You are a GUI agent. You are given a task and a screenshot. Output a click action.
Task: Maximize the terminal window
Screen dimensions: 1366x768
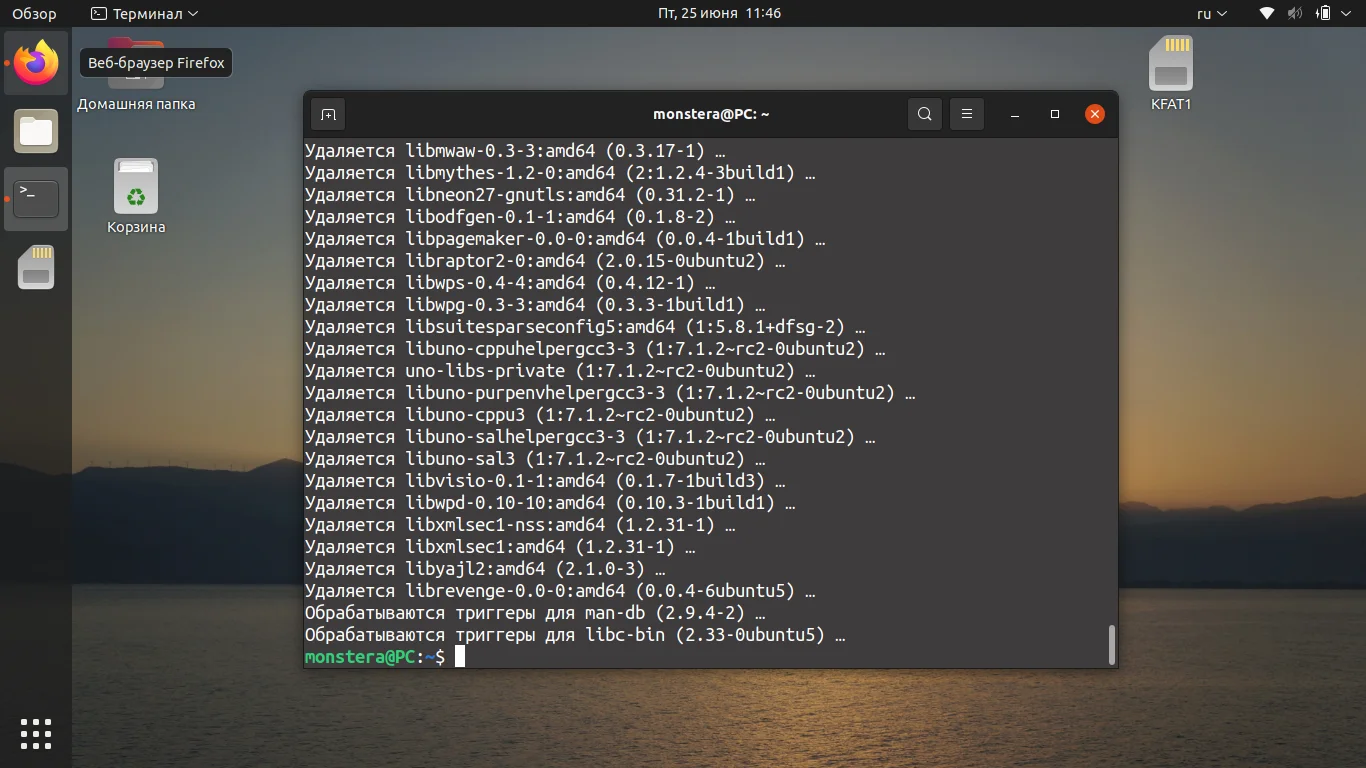coord(1055,114)
